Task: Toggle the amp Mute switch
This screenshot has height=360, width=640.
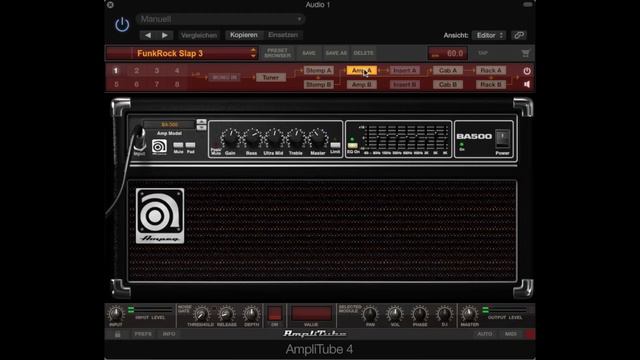Action: (178, 145)
